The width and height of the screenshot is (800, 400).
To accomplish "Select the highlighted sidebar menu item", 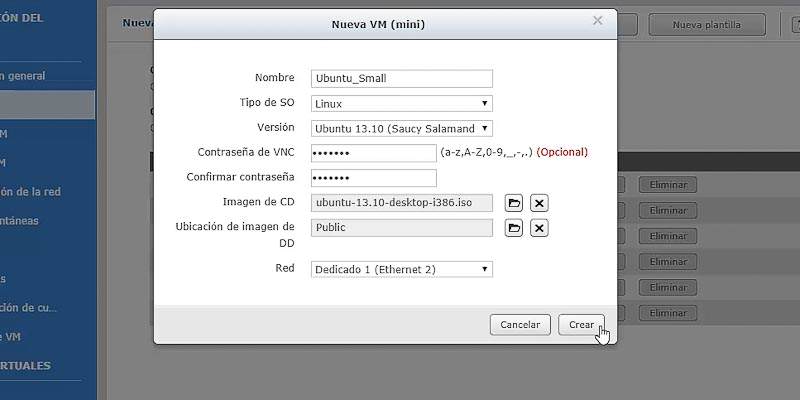I will [47, 105].
